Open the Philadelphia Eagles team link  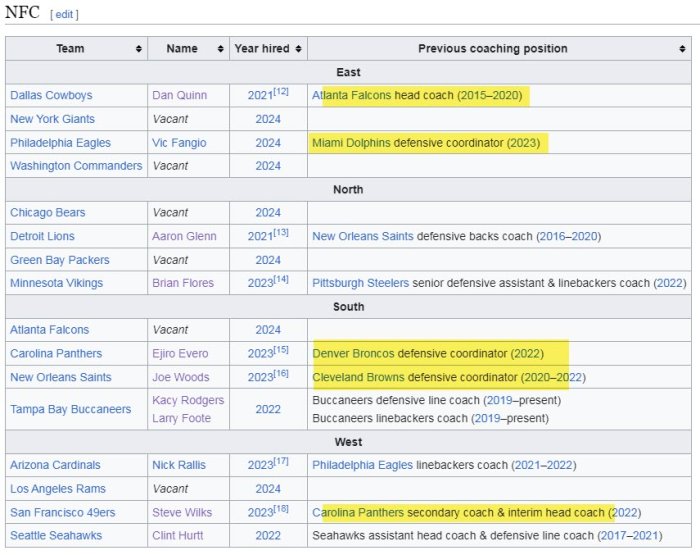[x=60, y=142]
